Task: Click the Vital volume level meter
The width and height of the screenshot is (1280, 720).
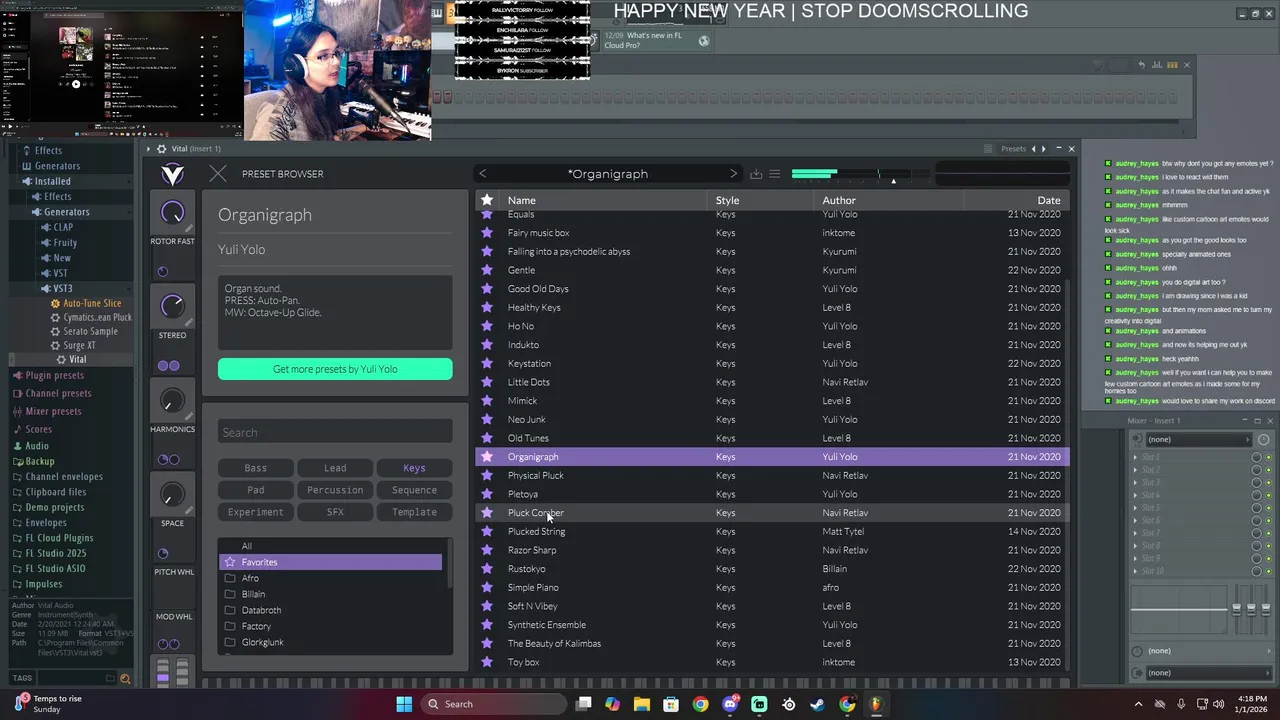Action: [x=860, y=174]
